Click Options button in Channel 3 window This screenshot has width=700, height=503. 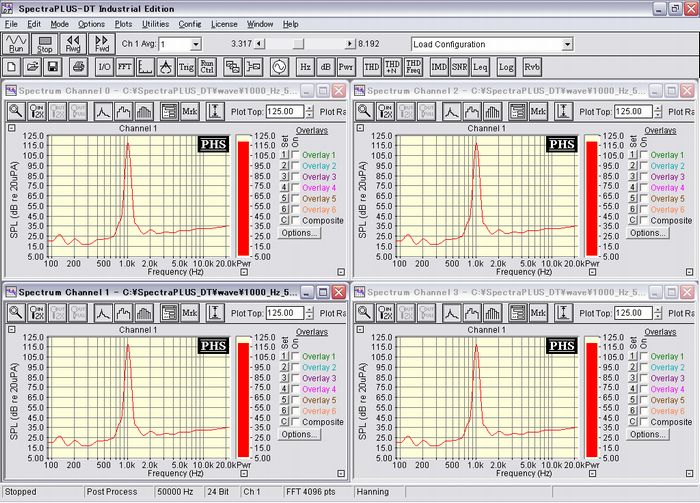[x=647, y=434]
